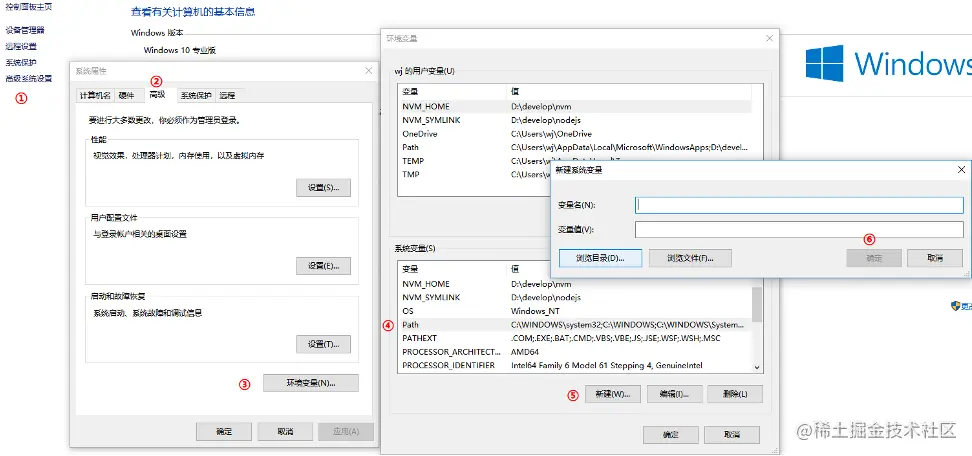The height and width of the screenshot is (456, 972).
Task: Select PROCESSOR_IDENTIFIER system variable
Action: (575, 366)
